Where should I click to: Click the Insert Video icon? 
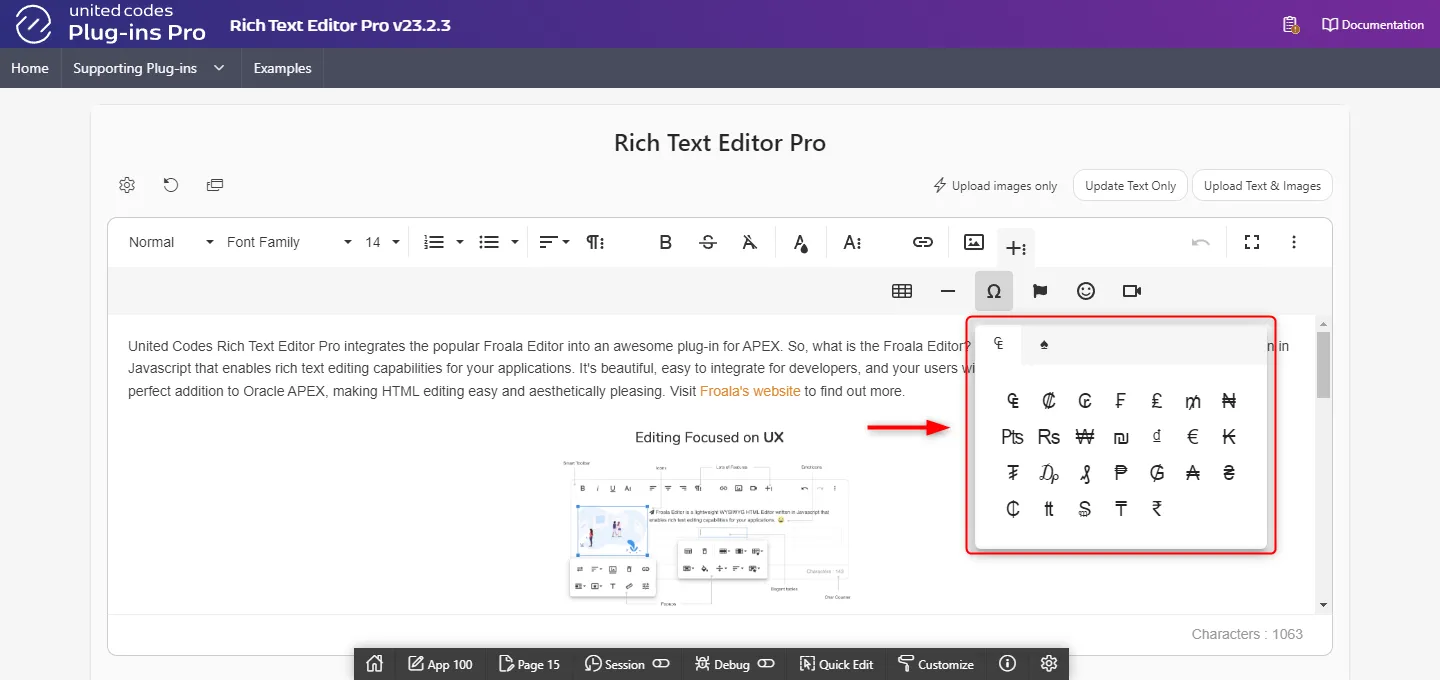pyautogui.click(x=1131, y=291)
